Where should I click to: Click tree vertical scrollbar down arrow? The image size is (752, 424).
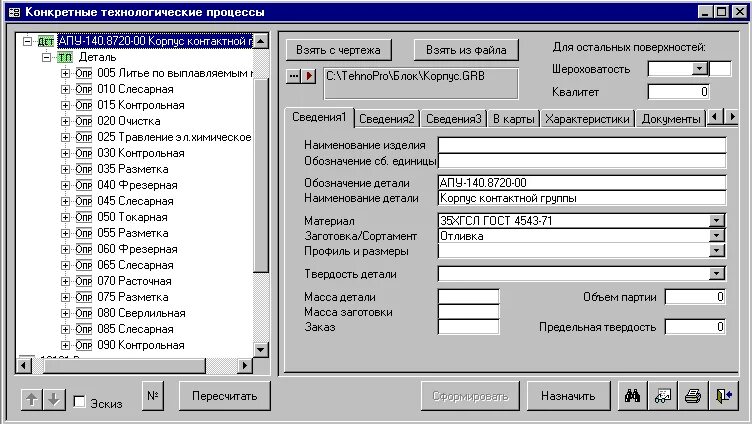[260, 349]
